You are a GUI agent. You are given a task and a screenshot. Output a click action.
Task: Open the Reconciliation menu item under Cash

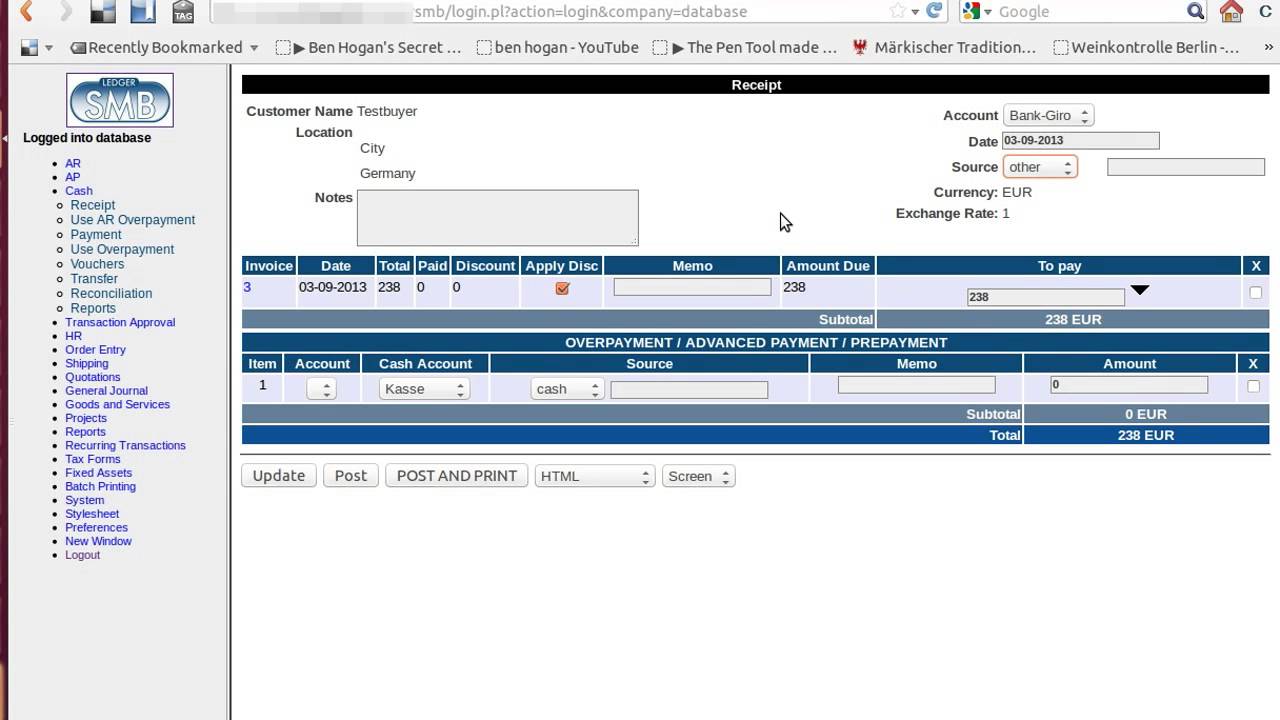[x=111, y=293]
